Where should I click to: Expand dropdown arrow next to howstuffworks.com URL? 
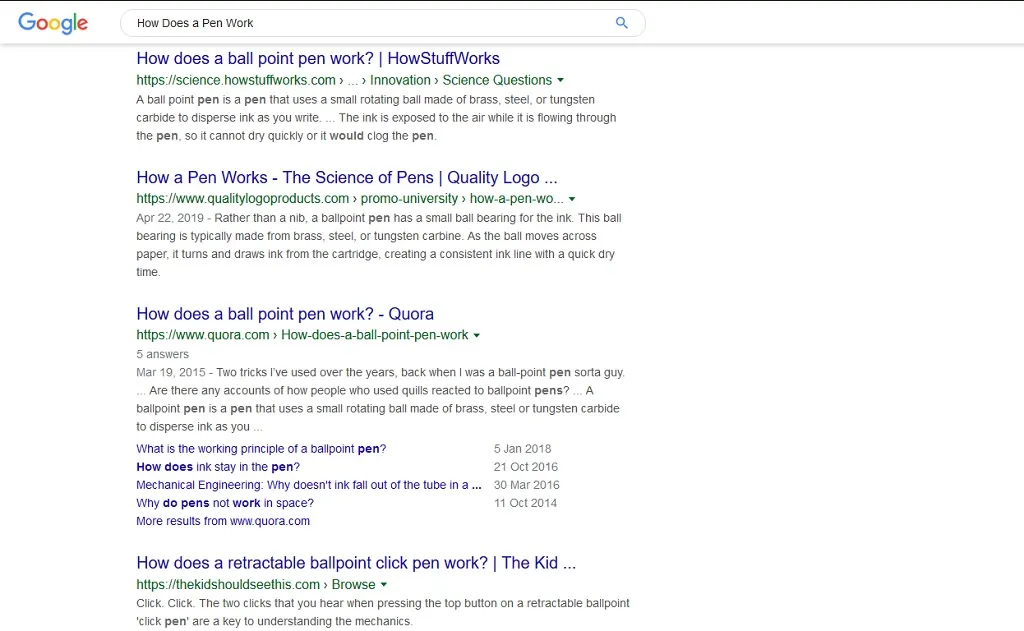[560, 80]
